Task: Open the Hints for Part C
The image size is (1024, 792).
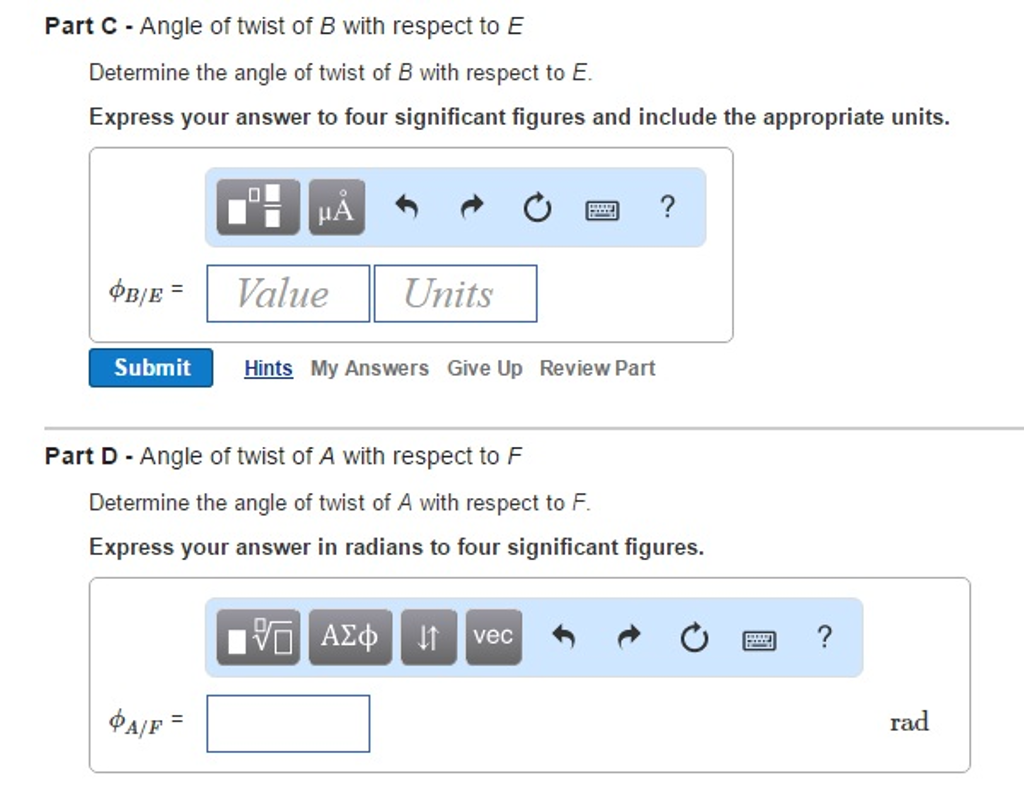Action: point(267,368)
